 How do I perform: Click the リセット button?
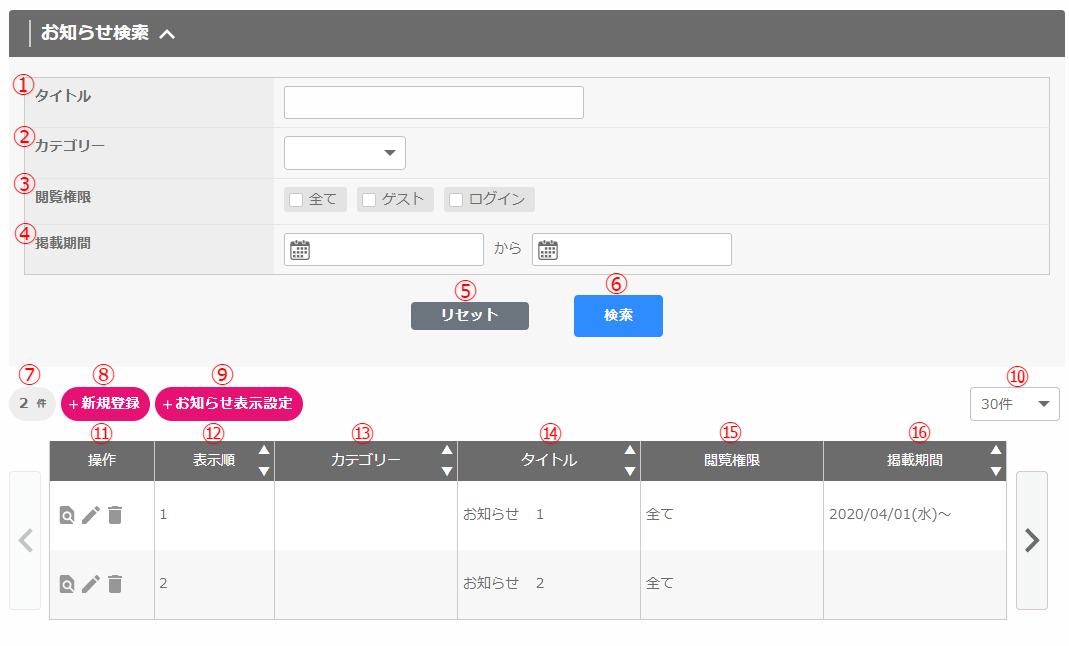tap(469, 316)
